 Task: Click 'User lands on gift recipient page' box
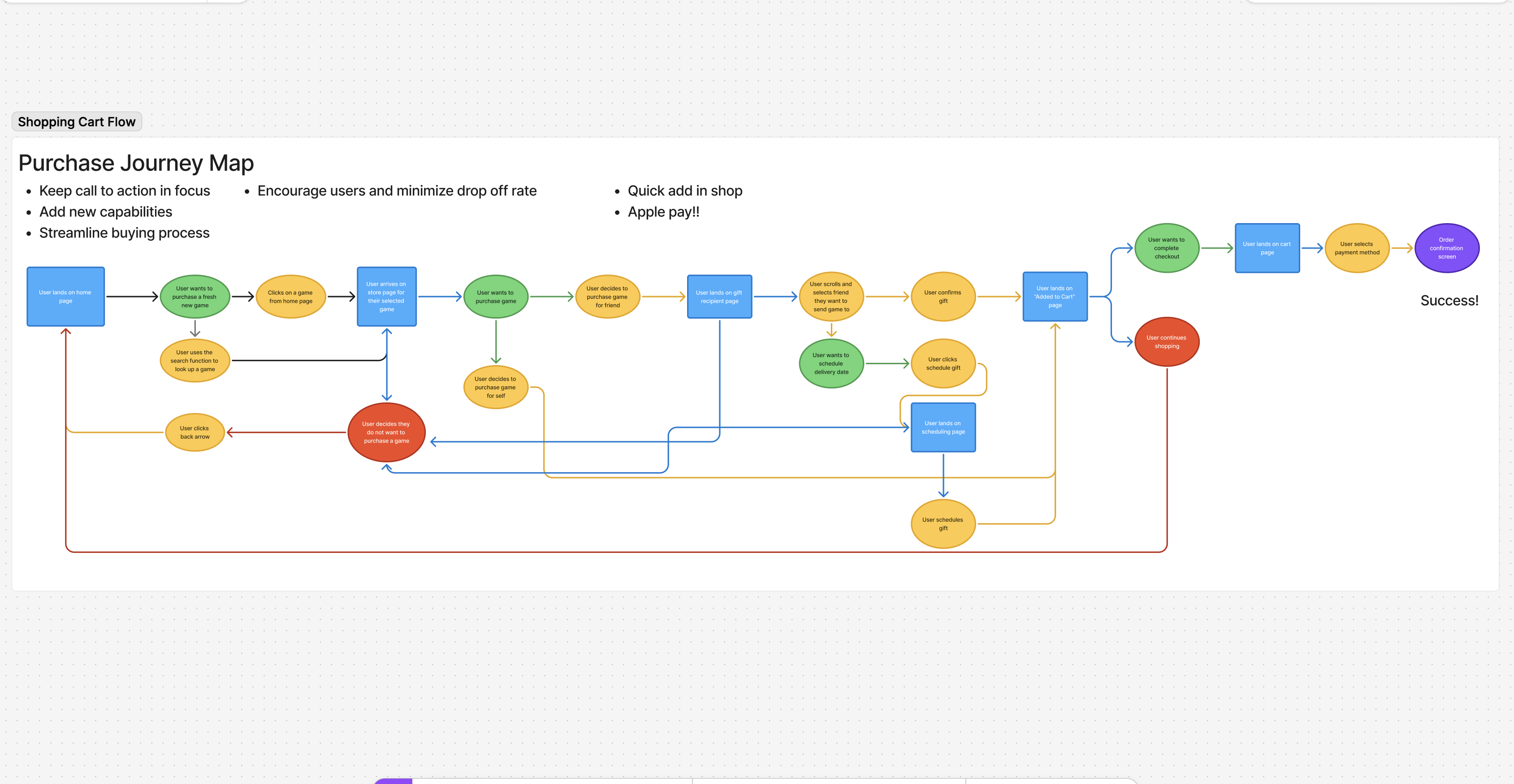719,297
